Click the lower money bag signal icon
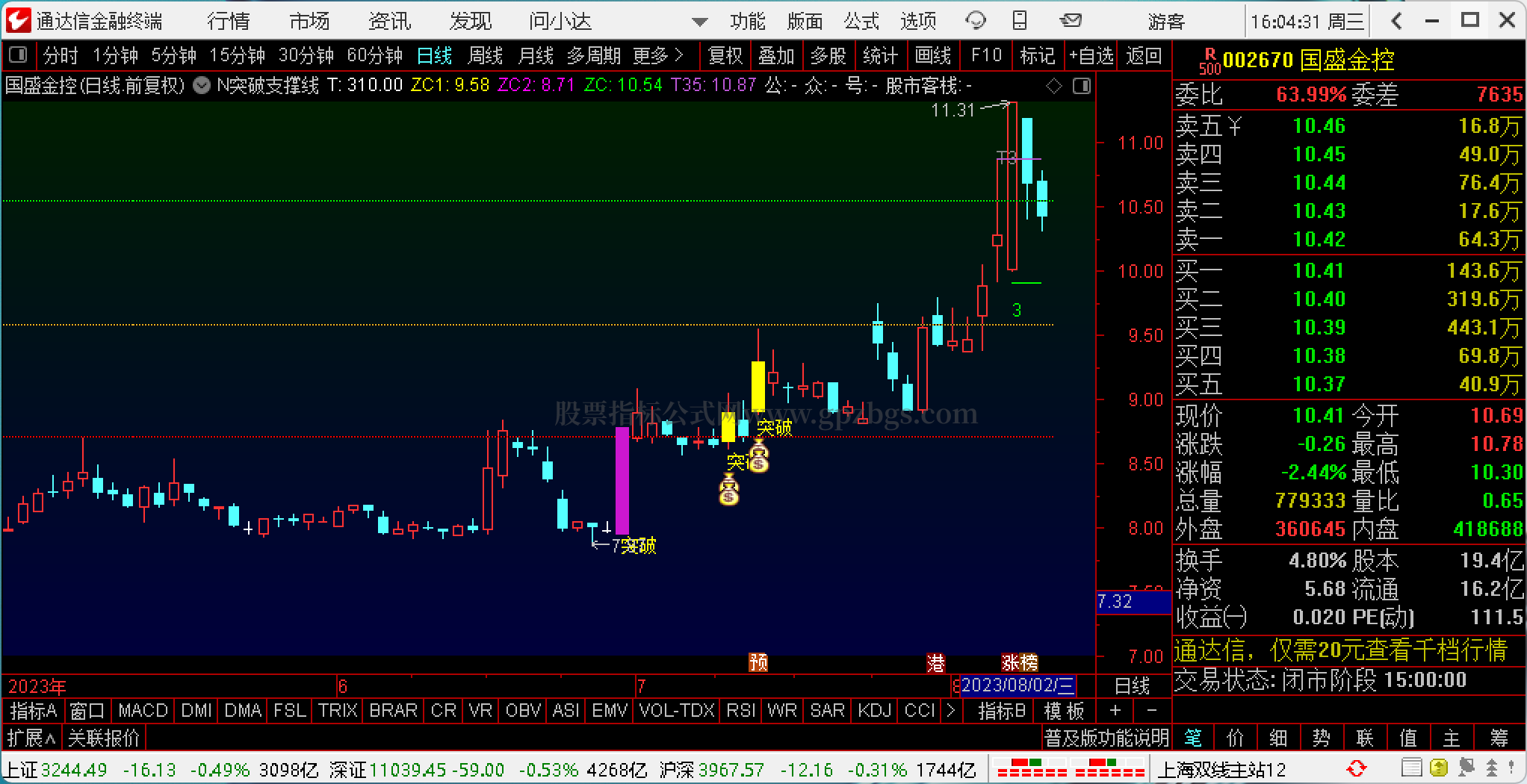 click(x=729, y=489)
